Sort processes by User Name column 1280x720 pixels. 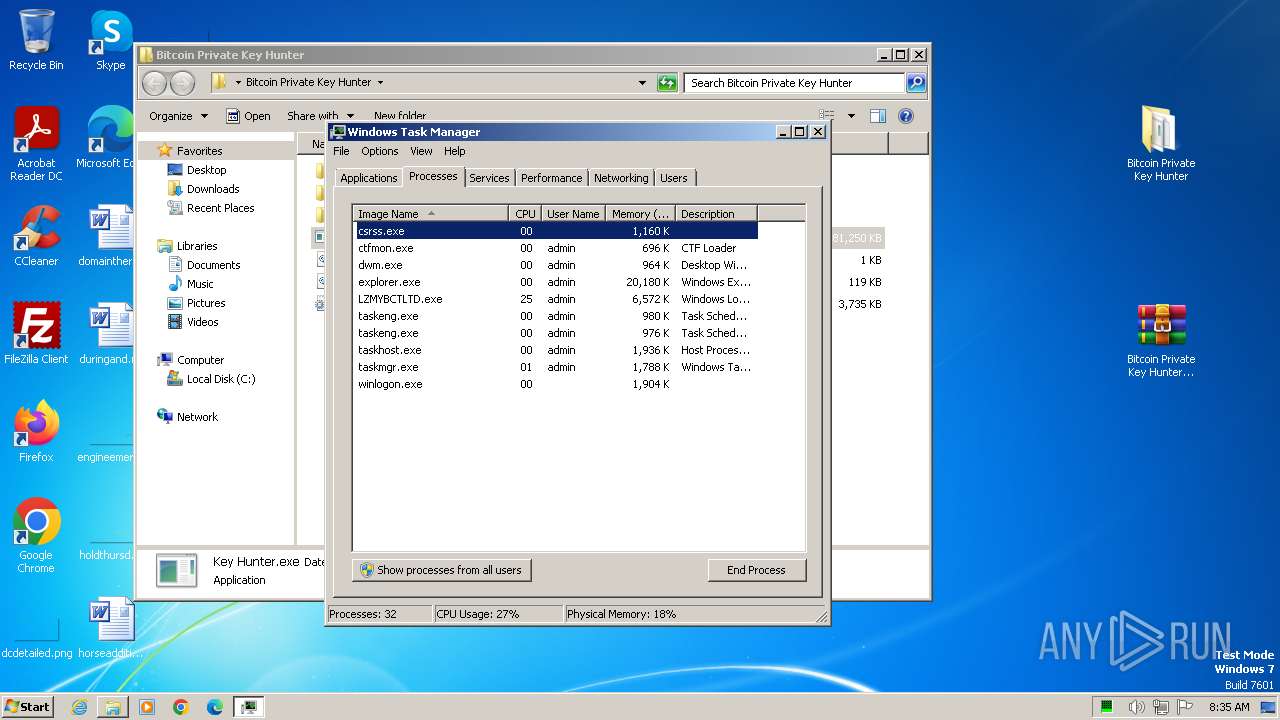[x=573, y=214]
